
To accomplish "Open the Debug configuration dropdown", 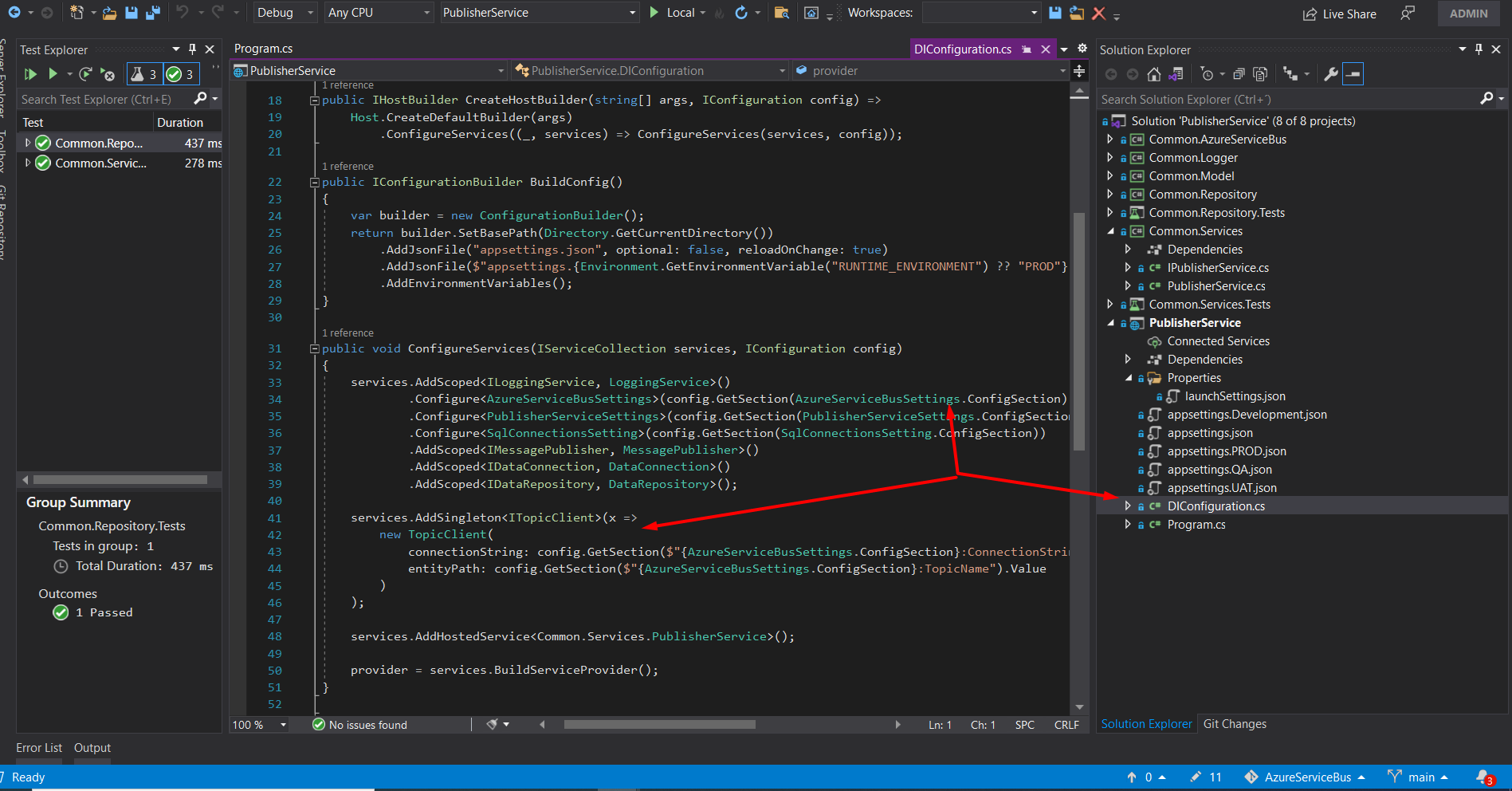I will point(285,12).
